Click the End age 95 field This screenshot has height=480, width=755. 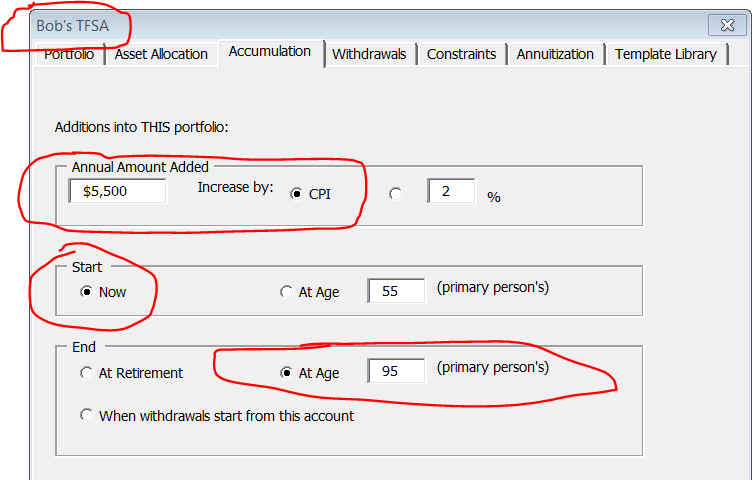click(x=396, y=371)
